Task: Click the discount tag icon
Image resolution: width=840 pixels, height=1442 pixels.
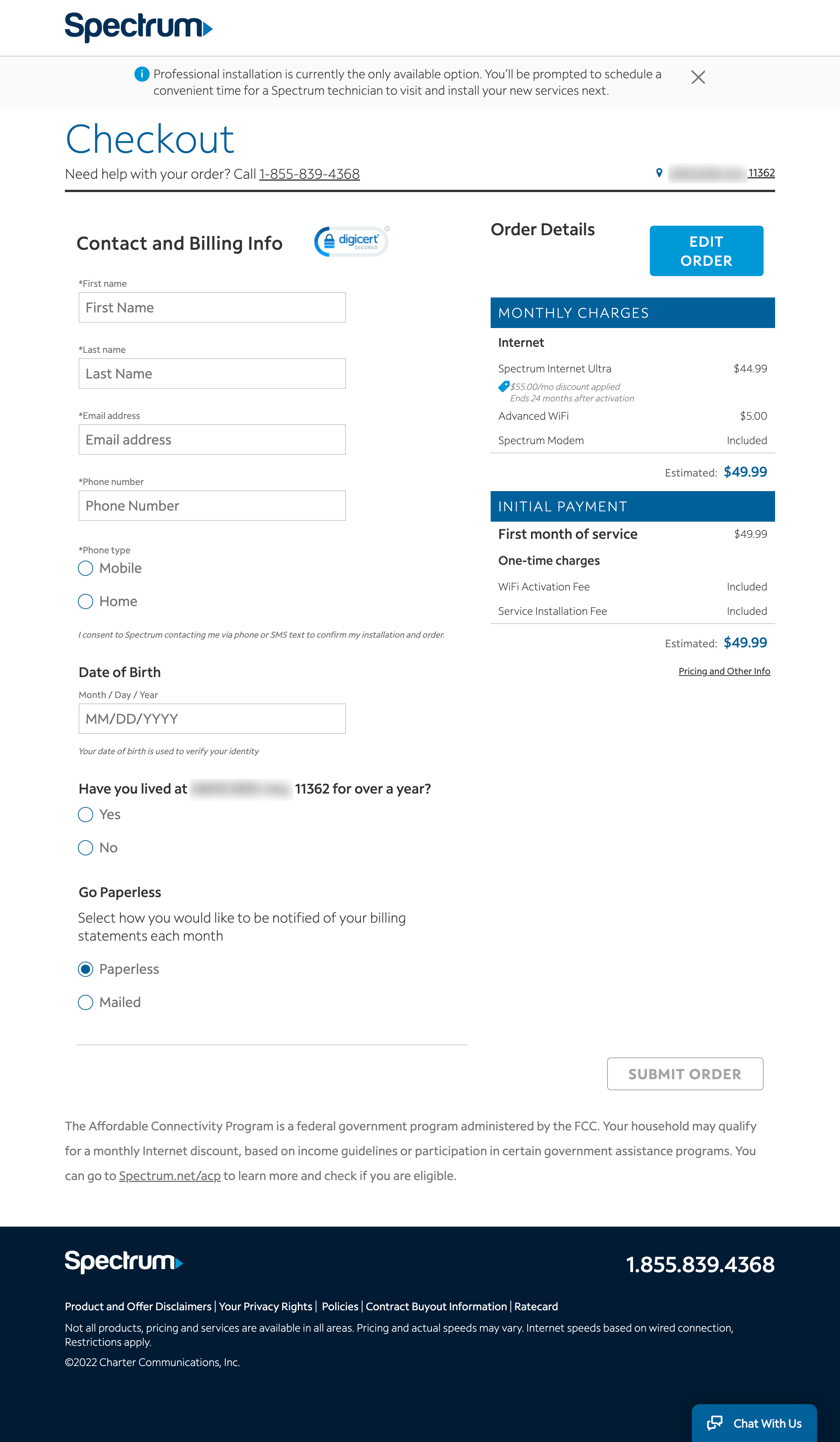Action: [504, 386]
